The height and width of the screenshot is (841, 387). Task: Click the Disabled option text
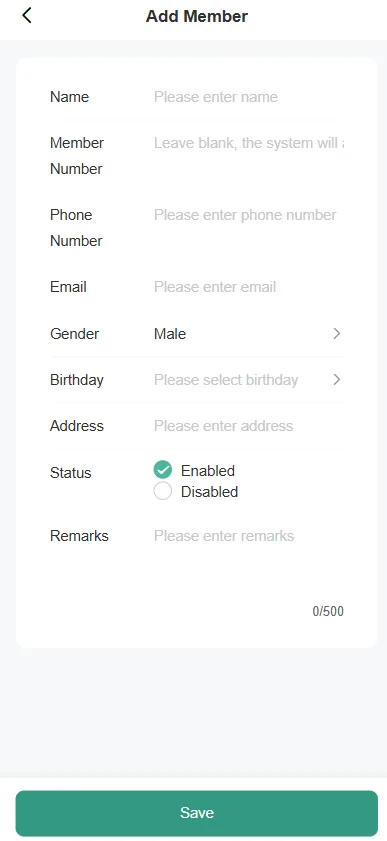[210, 492]
